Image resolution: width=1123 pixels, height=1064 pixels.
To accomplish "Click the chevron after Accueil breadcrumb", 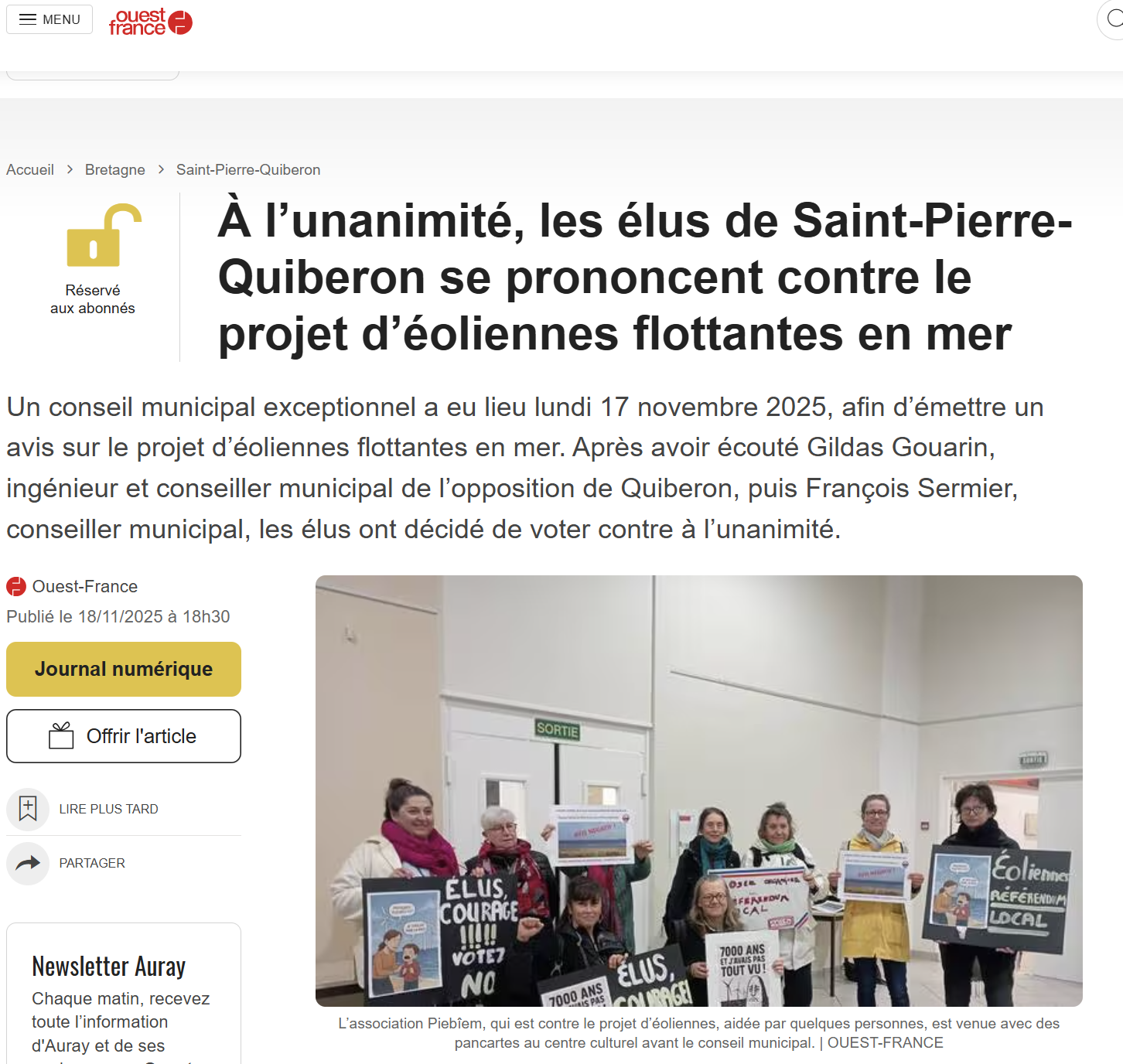I will [x=70, y=169].
